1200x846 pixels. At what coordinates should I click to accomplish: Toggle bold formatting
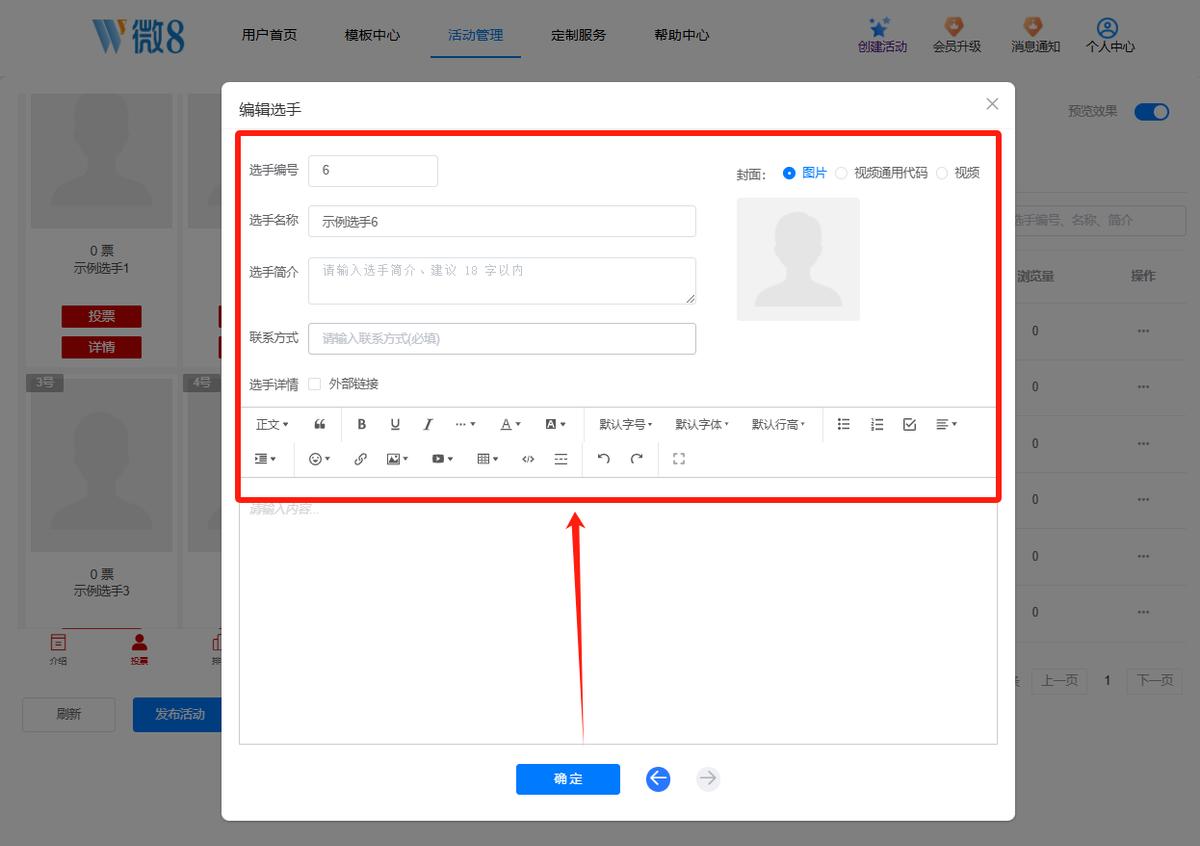(362, 424)
